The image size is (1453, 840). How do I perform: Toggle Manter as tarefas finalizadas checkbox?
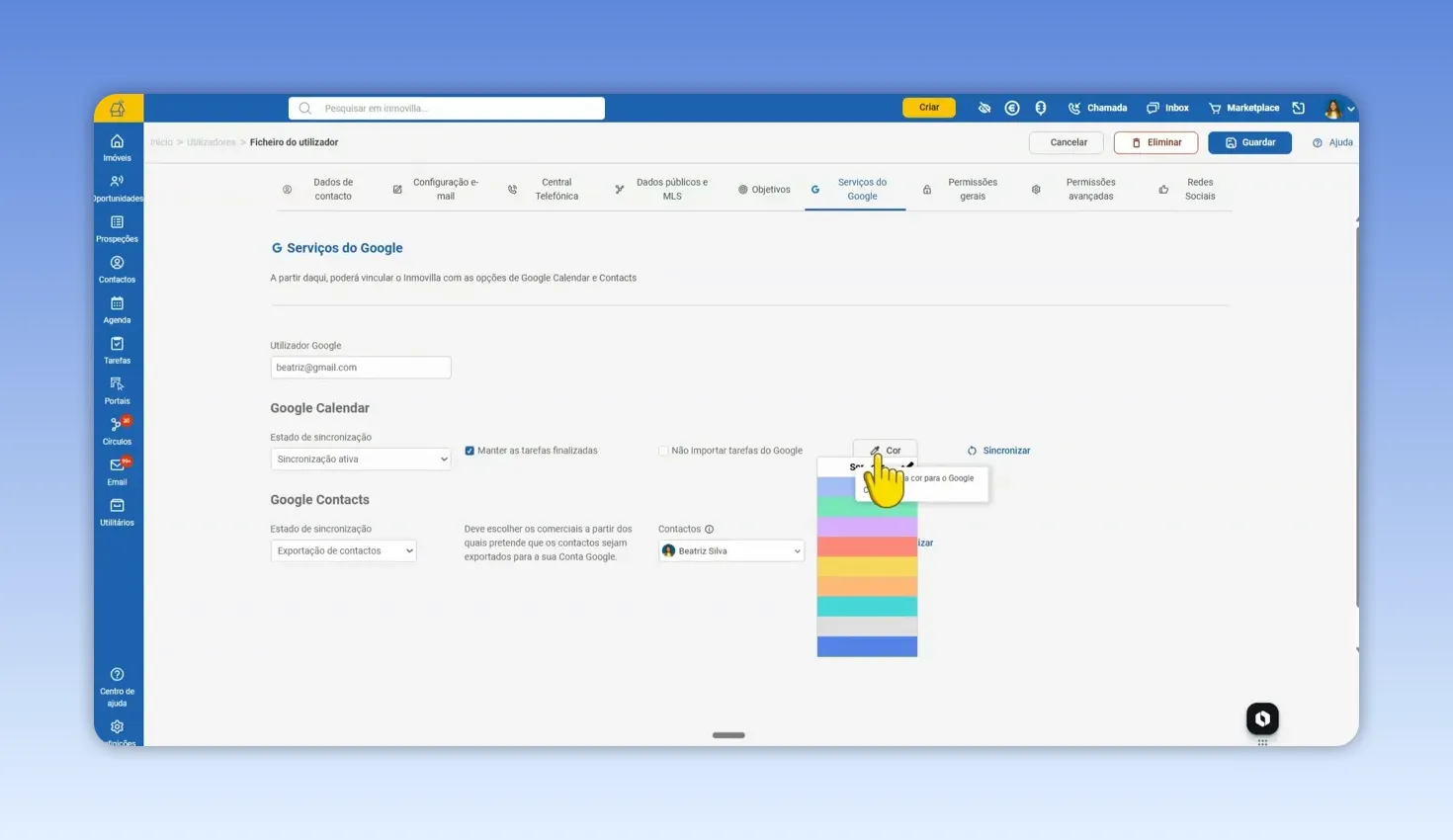[470, 451]
